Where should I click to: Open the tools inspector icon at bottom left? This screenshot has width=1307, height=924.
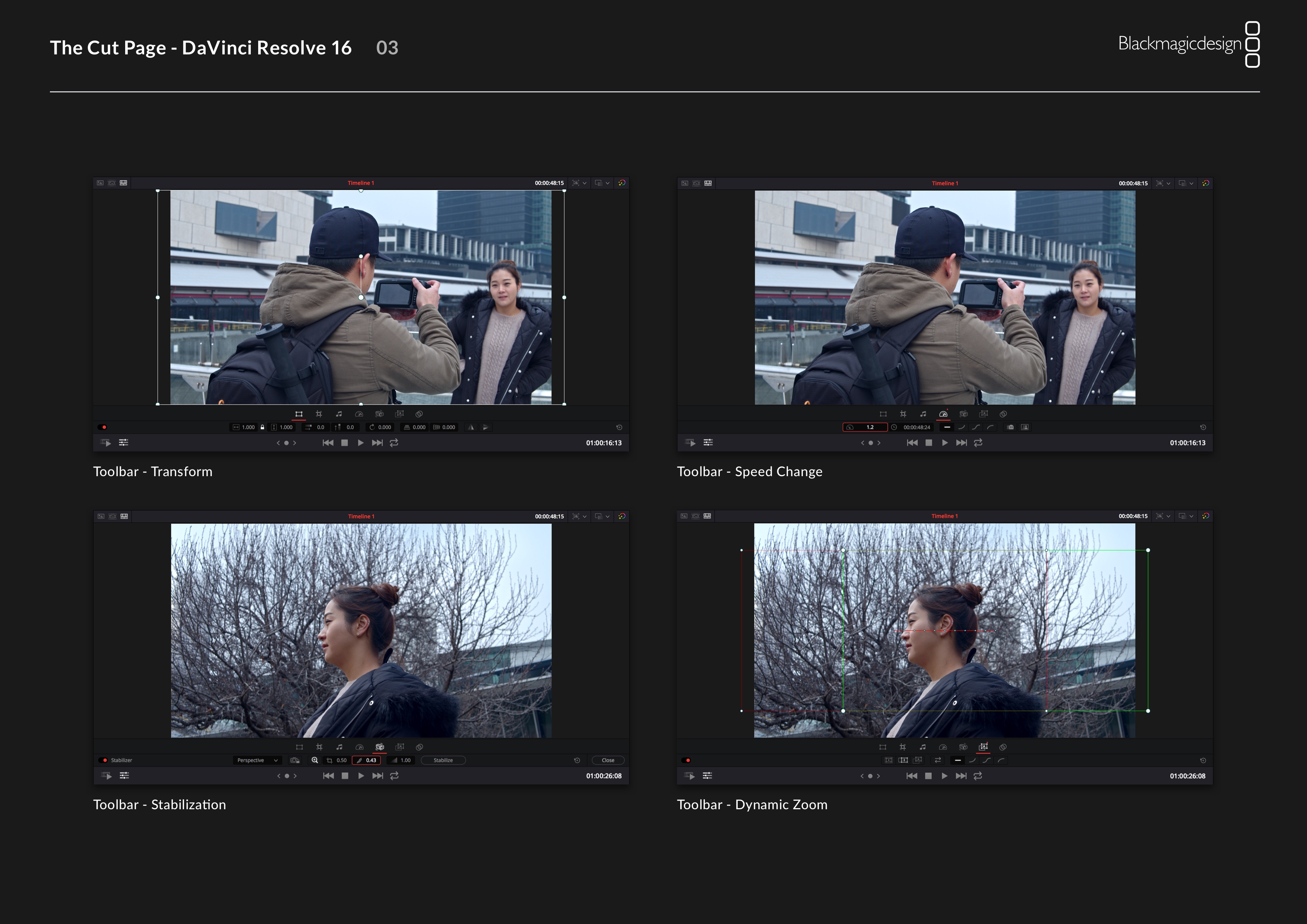coord(124,442)
